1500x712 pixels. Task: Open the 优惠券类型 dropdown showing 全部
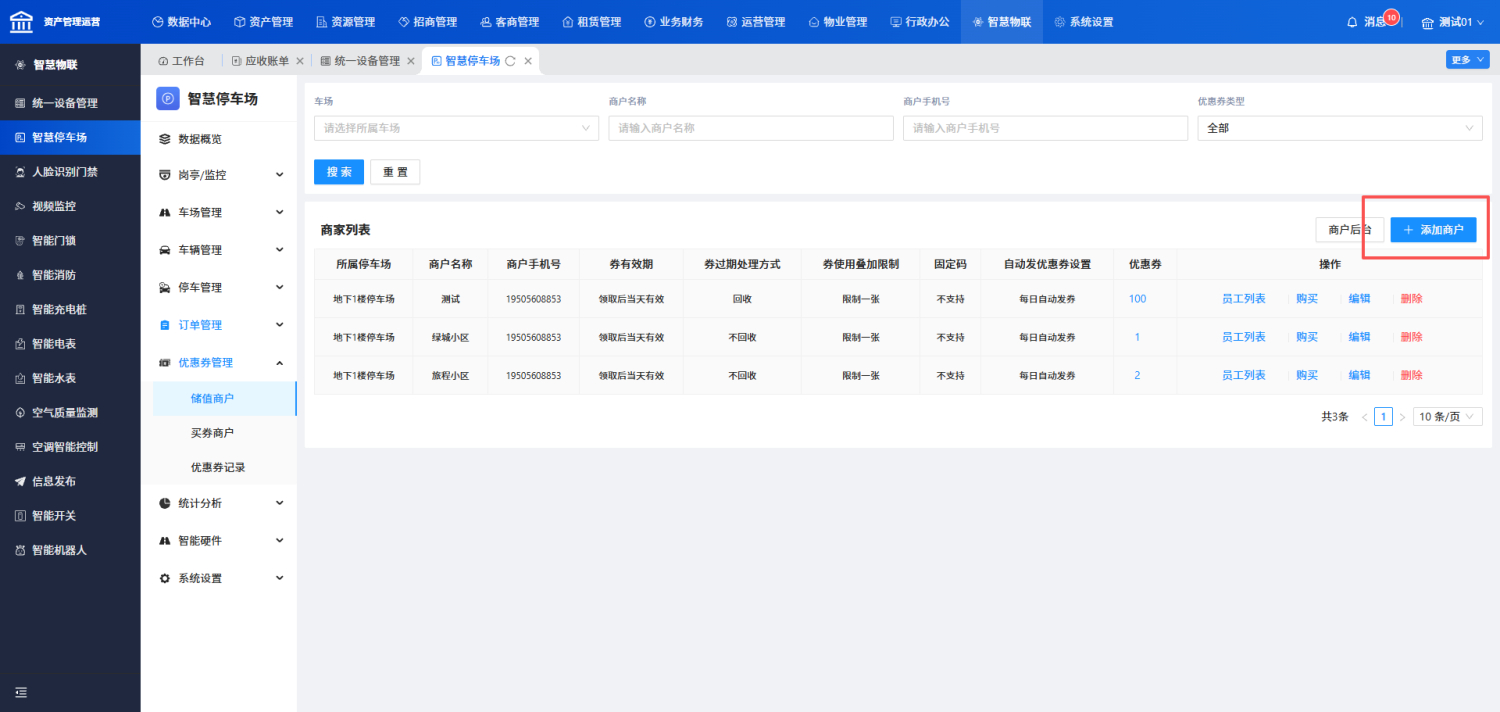(x=1340, y=128)
